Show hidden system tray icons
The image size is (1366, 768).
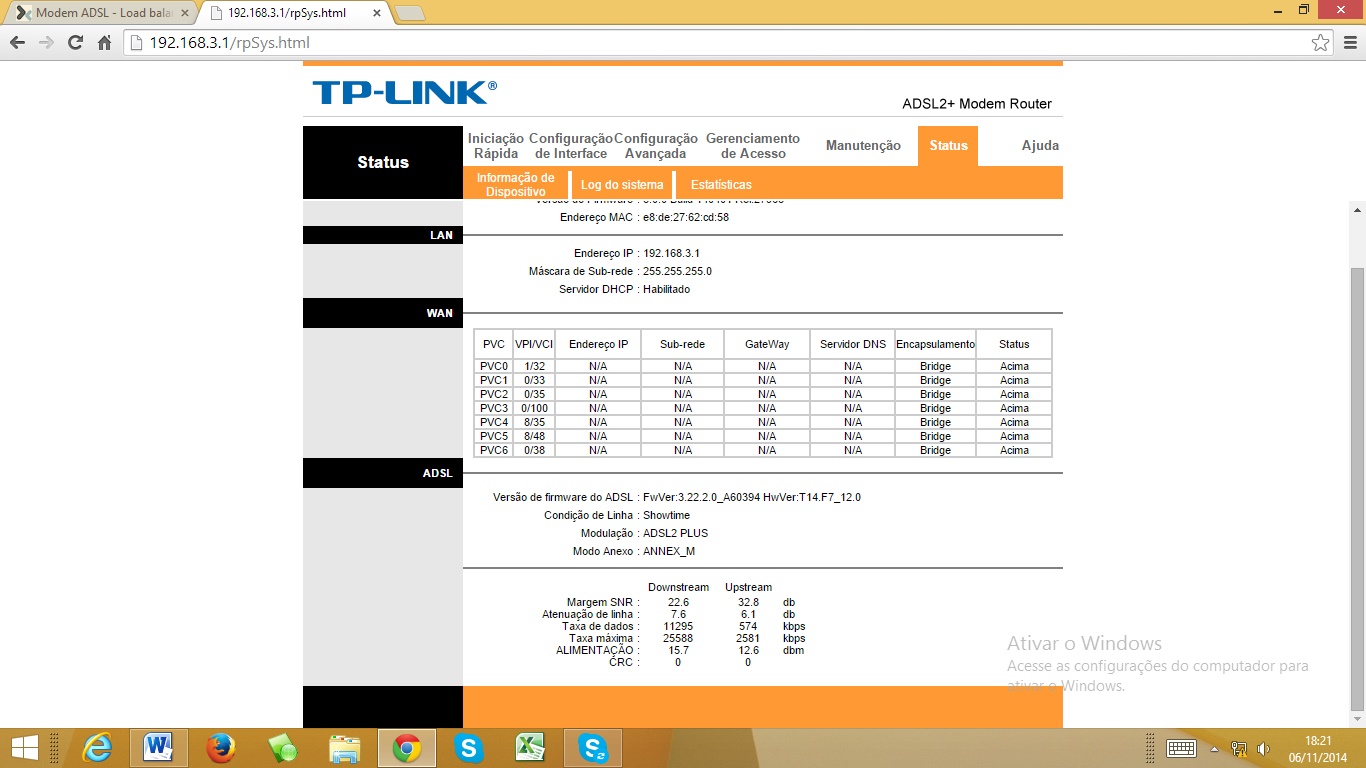(x=1214, y=748)
